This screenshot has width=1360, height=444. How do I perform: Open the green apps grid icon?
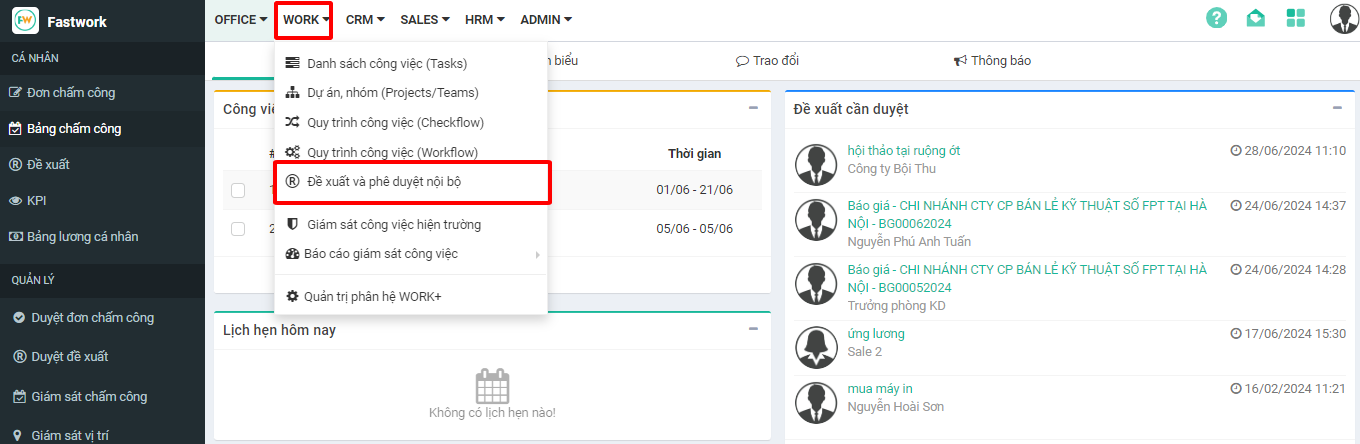click(x=1296, y=18)
